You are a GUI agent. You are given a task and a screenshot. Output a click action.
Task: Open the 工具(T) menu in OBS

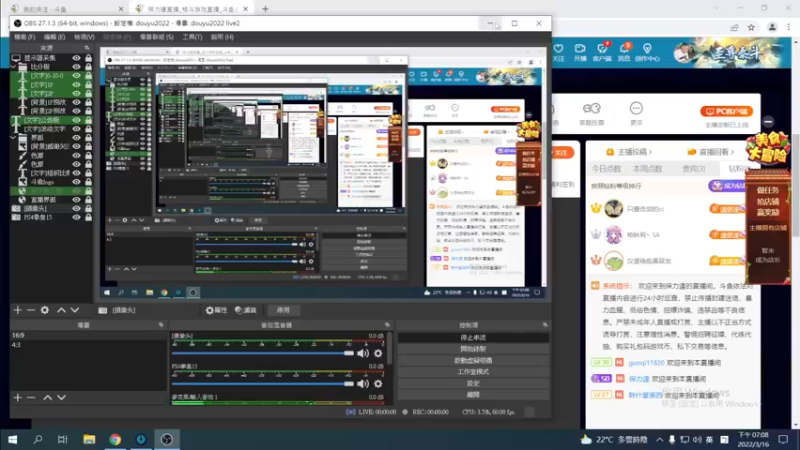pos(192,37)
